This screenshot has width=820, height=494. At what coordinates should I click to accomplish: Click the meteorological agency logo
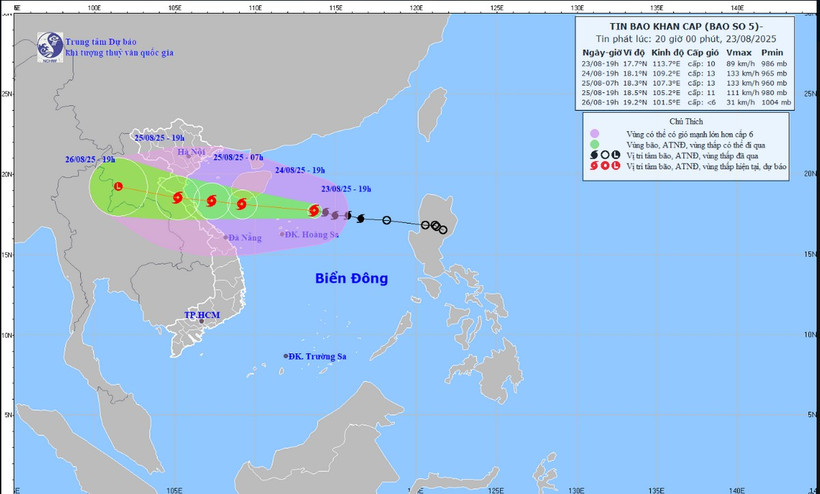point(48,45)
